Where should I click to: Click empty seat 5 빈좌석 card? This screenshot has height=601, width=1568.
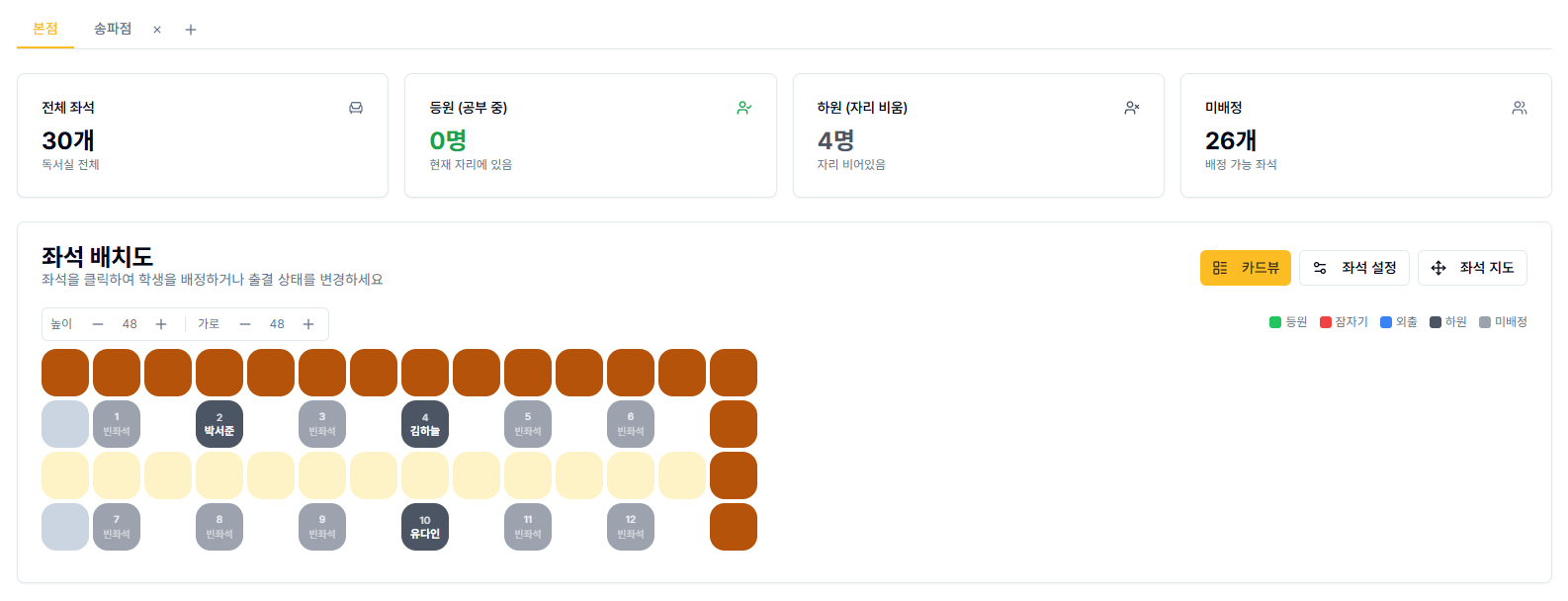pos(527,423)
